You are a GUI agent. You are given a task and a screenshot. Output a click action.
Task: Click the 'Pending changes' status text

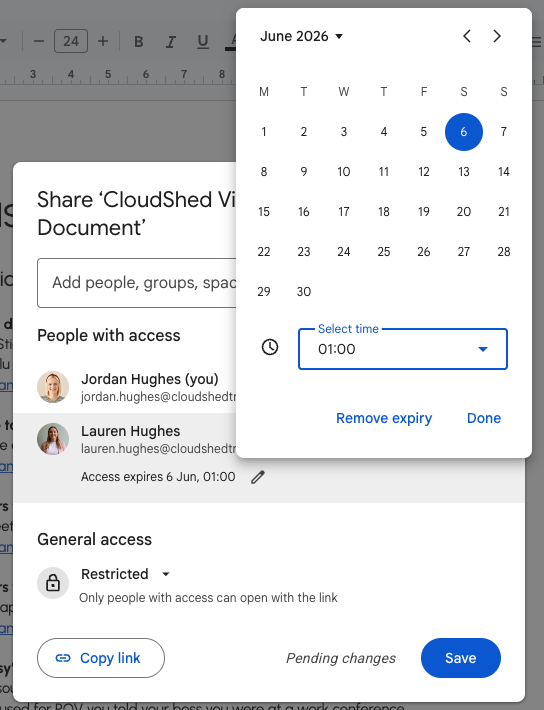[341, 658]
